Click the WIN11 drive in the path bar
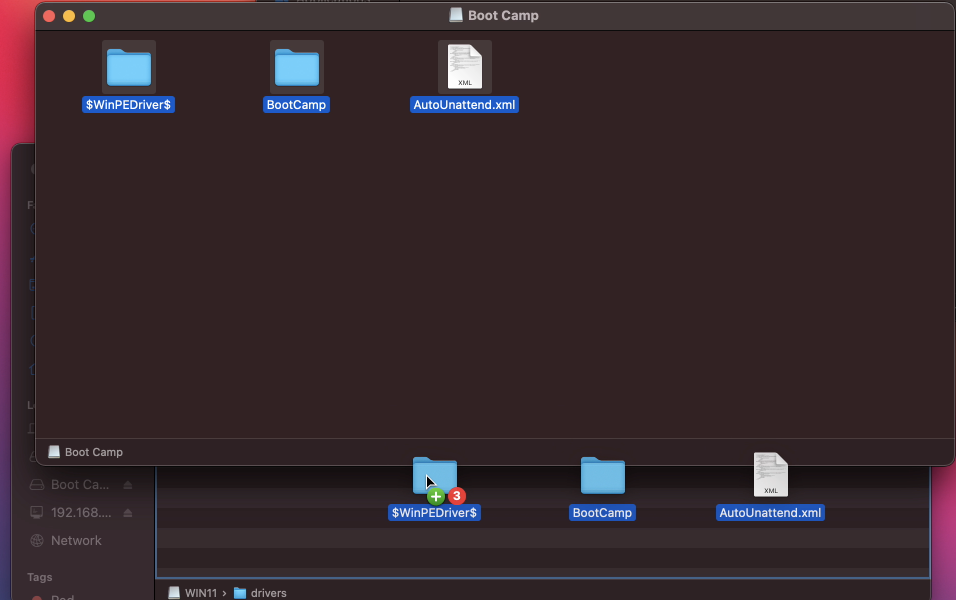The image size is (956, 600). pyautogui.click(x=193, y=593)
